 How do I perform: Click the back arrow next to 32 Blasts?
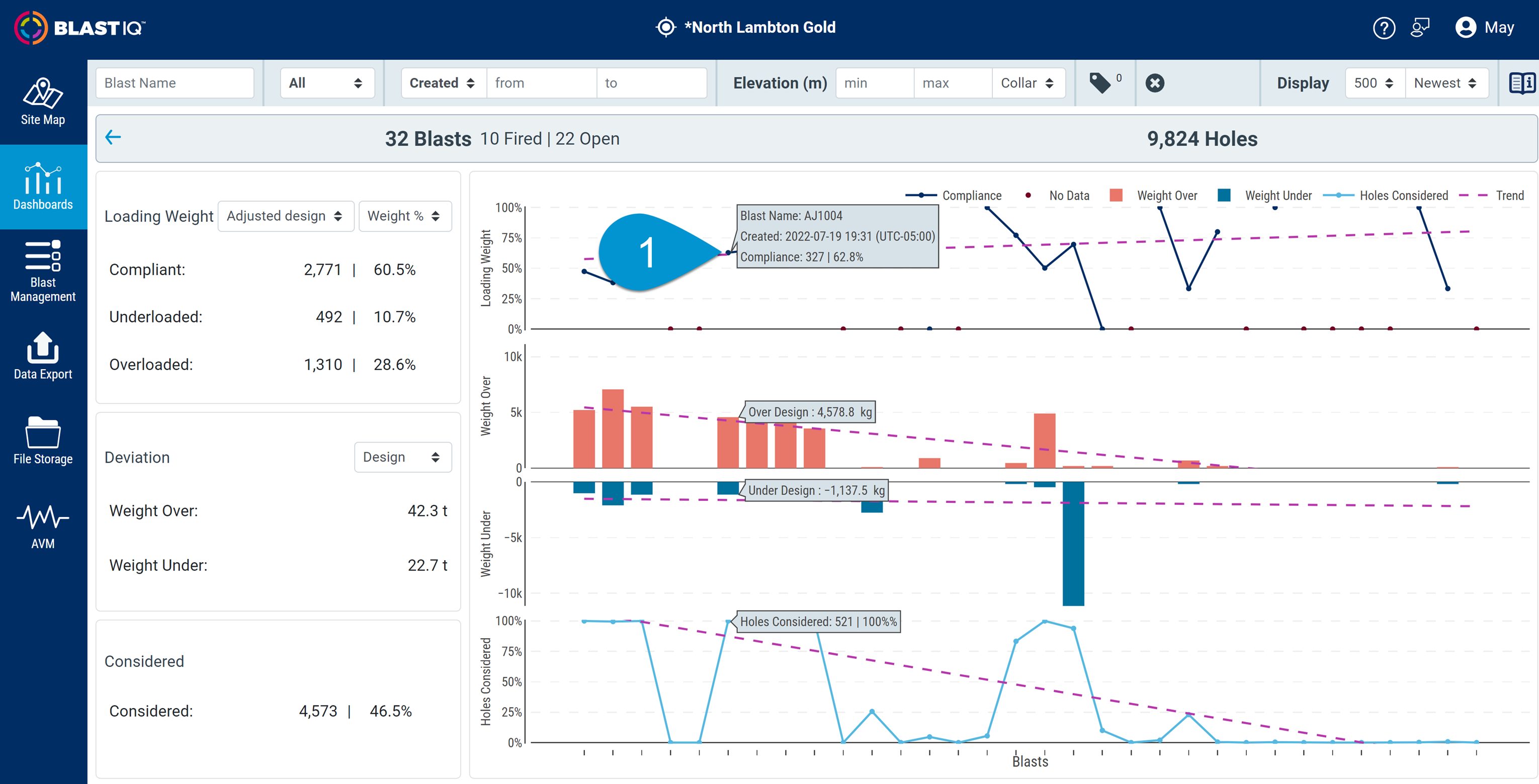(113, 137)
